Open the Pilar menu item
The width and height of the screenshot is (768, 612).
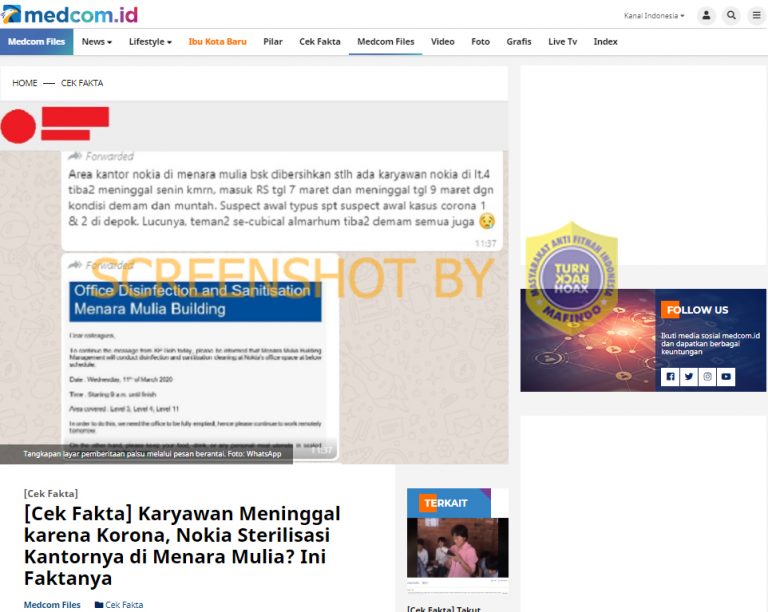tap(273, 42)
